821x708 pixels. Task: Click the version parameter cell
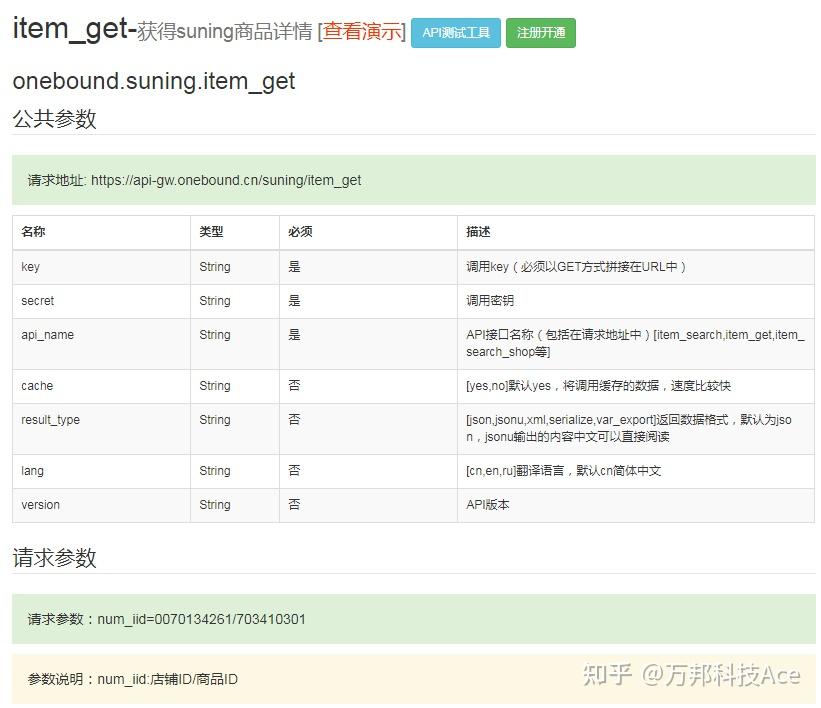pos(40,504)
